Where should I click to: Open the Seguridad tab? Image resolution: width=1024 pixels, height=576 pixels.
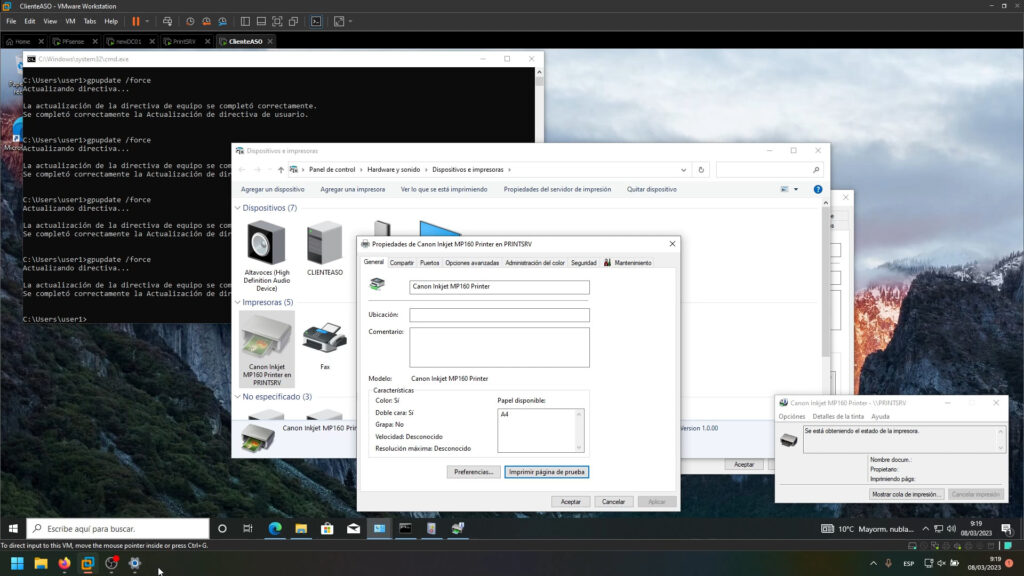(583, 263)
